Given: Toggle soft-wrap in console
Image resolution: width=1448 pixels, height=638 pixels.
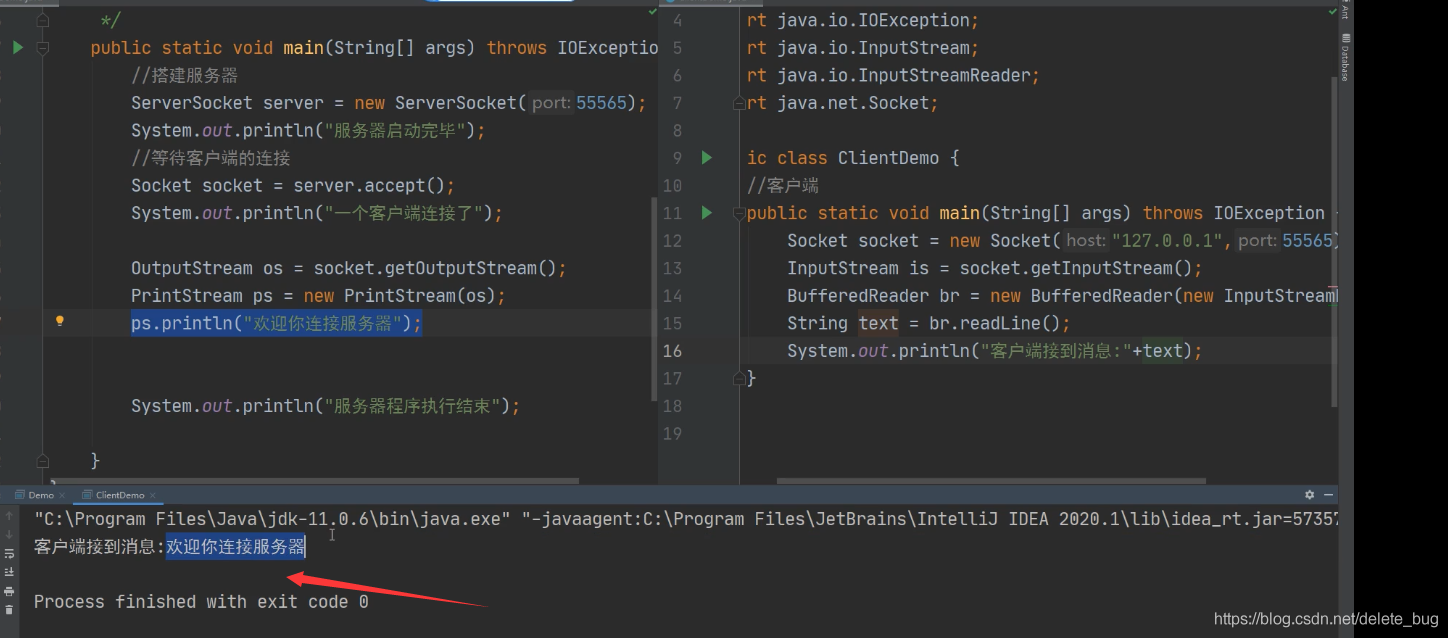Looking at the screenshot, I should point(9,553).
